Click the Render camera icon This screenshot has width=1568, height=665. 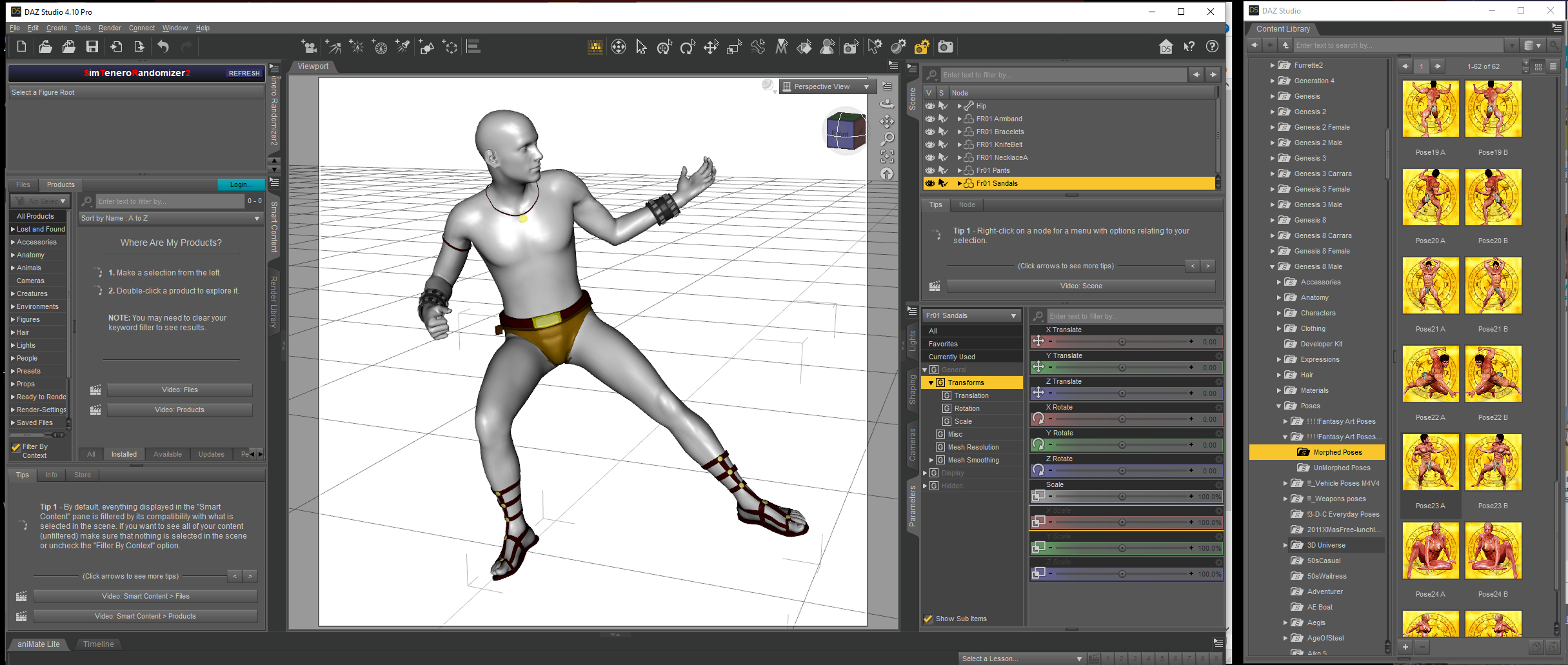point(945,46)
